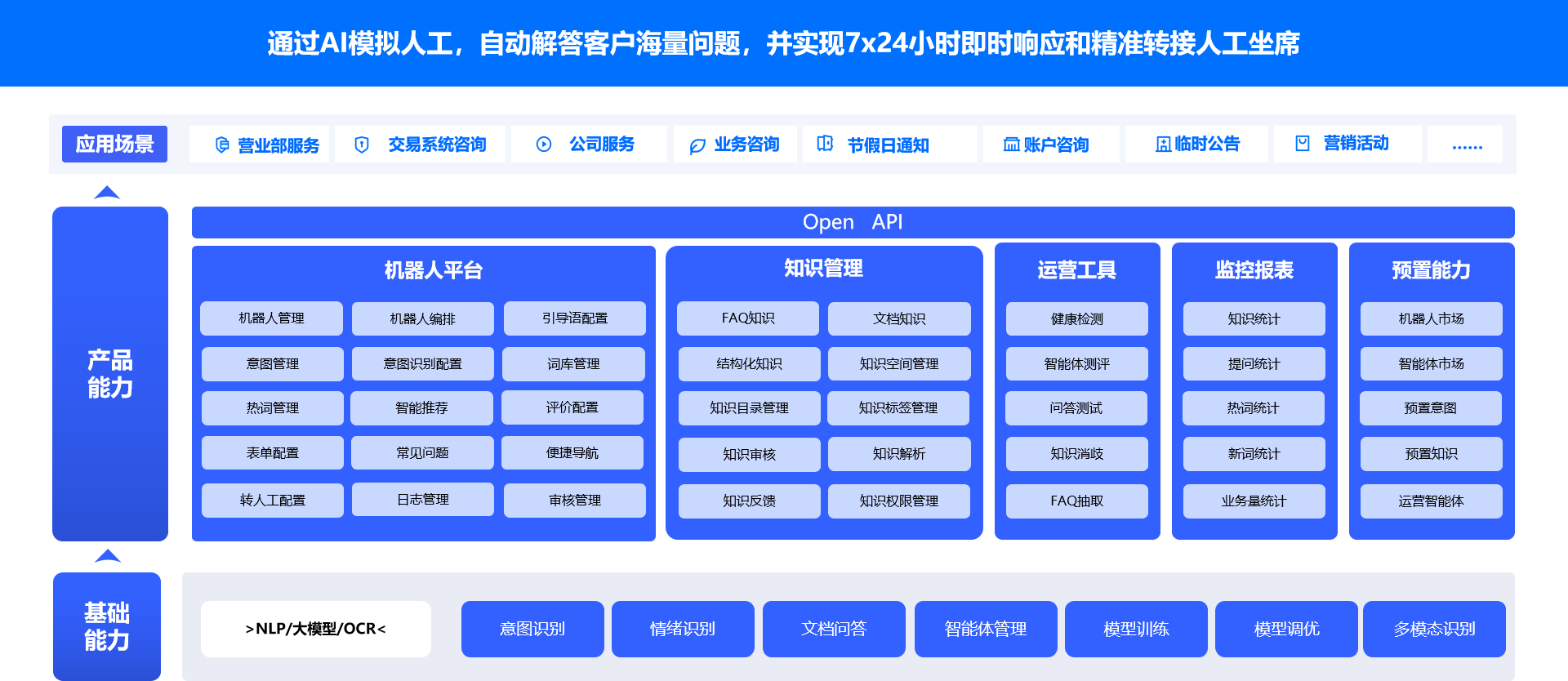
Task: Click the 意图识别 capability block
Action: 532,629
